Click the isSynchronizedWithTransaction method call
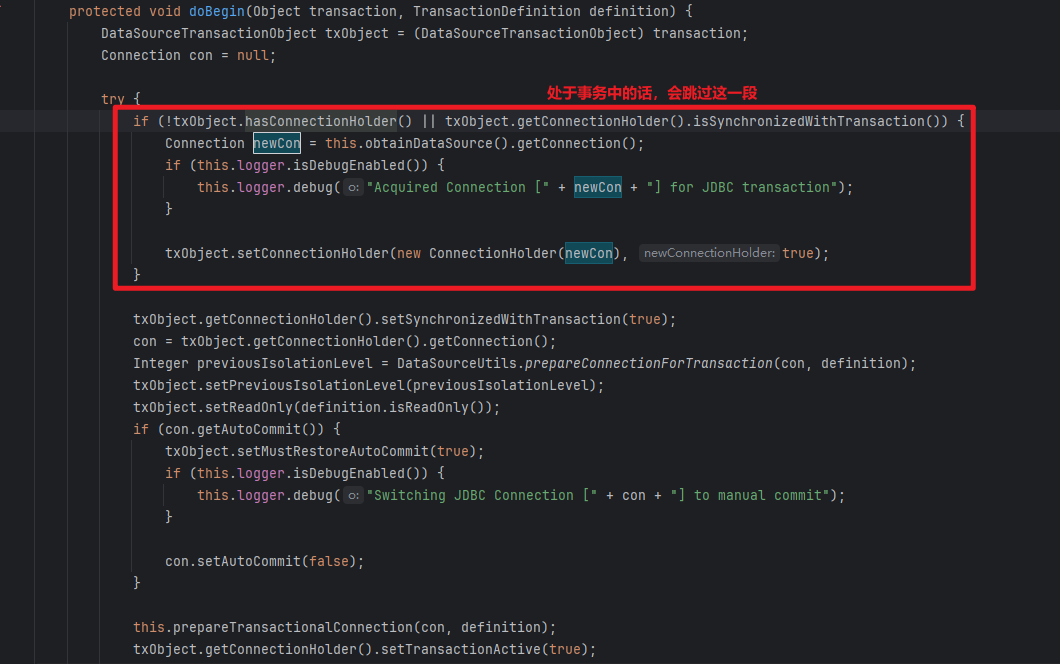This screenshot has width=1060, height=664. (x=811, y=122)
